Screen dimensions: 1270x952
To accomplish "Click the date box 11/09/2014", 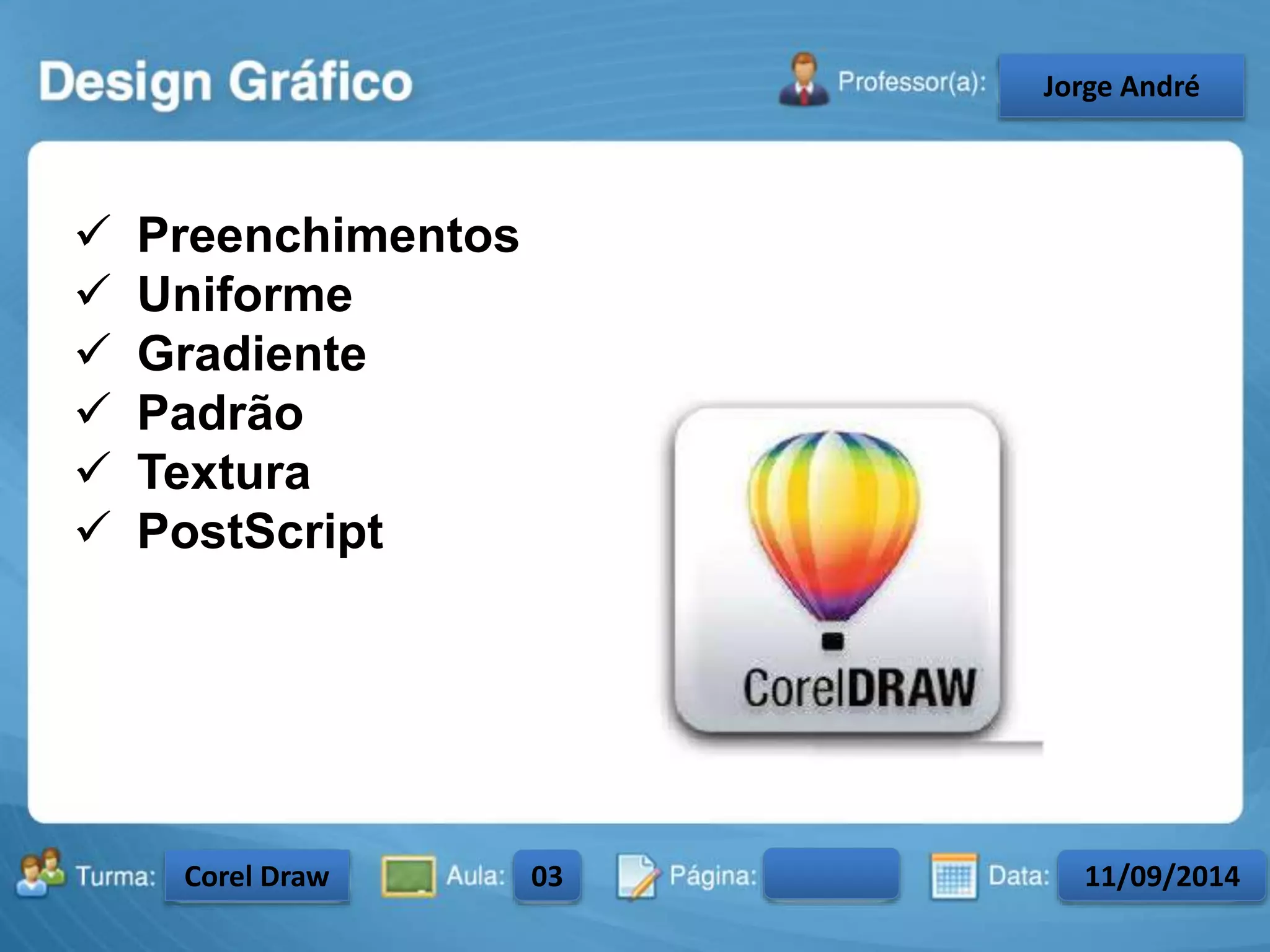I will pos(1161,876).
